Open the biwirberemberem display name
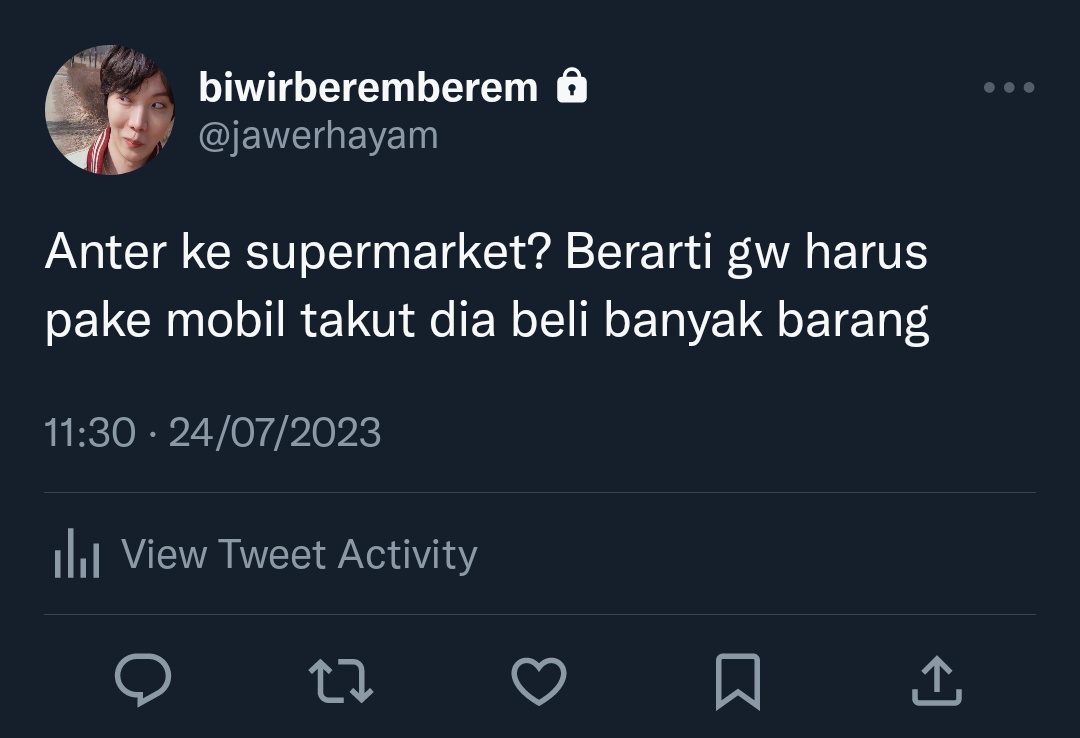 coord(368,88)
